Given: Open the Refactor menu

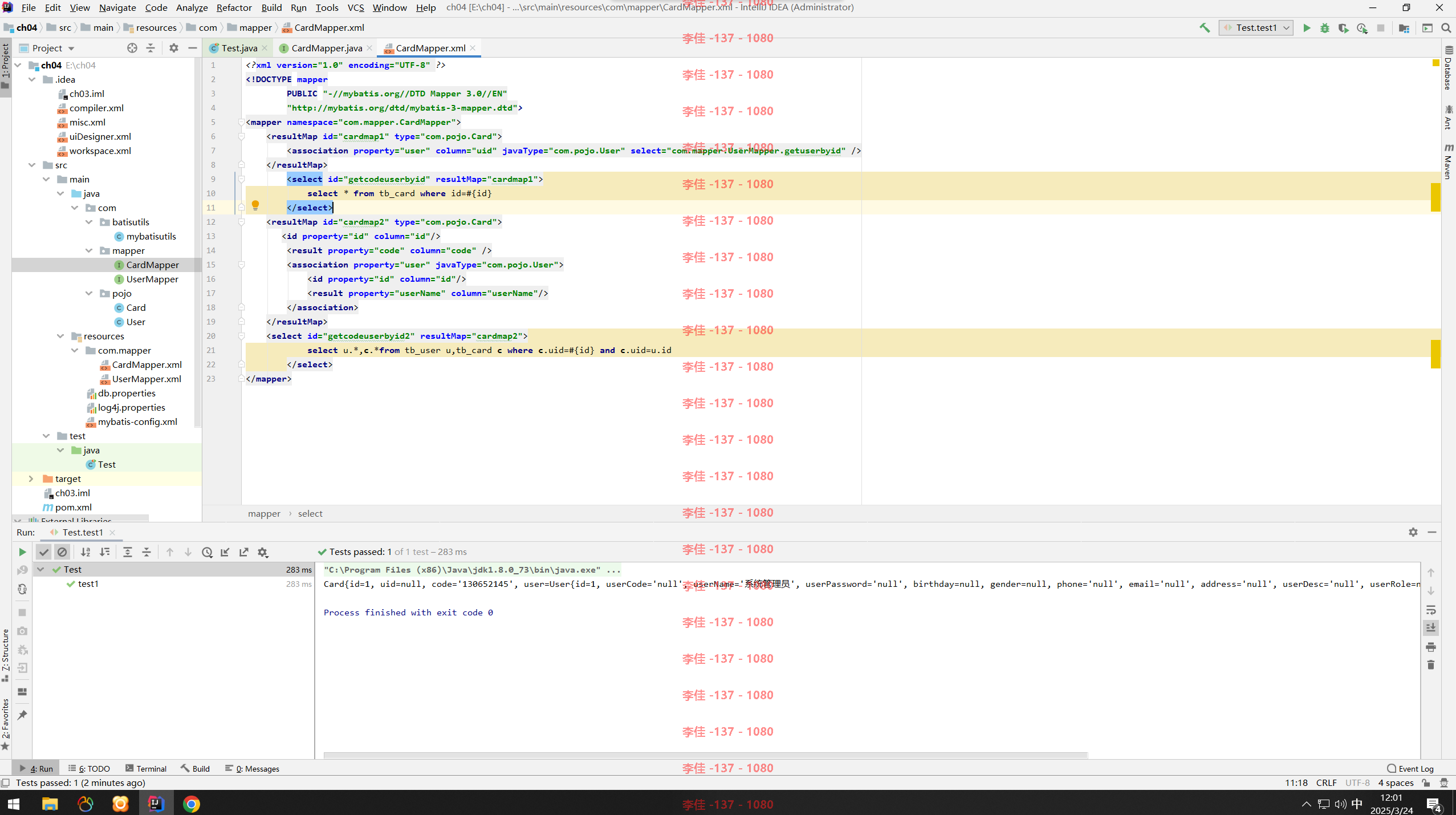Looking at the screenshot, I should [234, 7].
